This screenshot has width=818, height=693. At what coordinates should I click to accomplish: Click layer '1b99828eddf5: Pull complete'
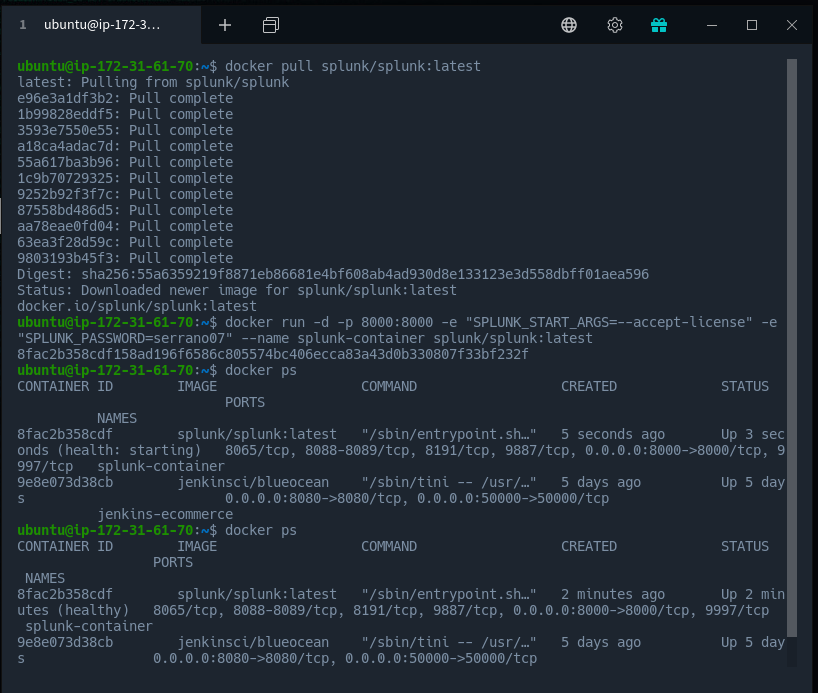[125, 114]
